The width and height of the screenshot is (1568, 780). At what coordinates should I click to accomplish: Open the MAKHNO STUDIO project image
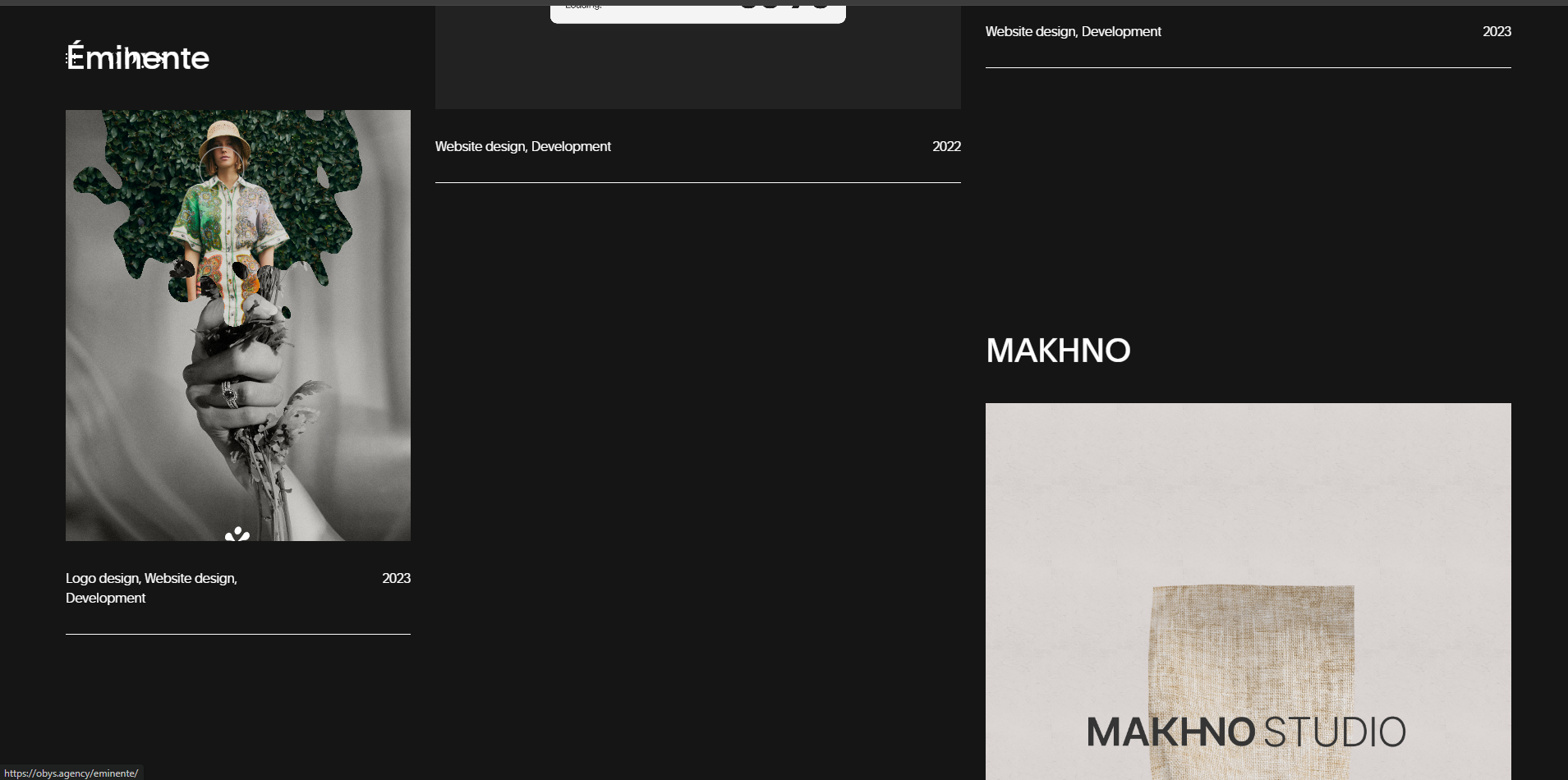[x=1248, y=591]
